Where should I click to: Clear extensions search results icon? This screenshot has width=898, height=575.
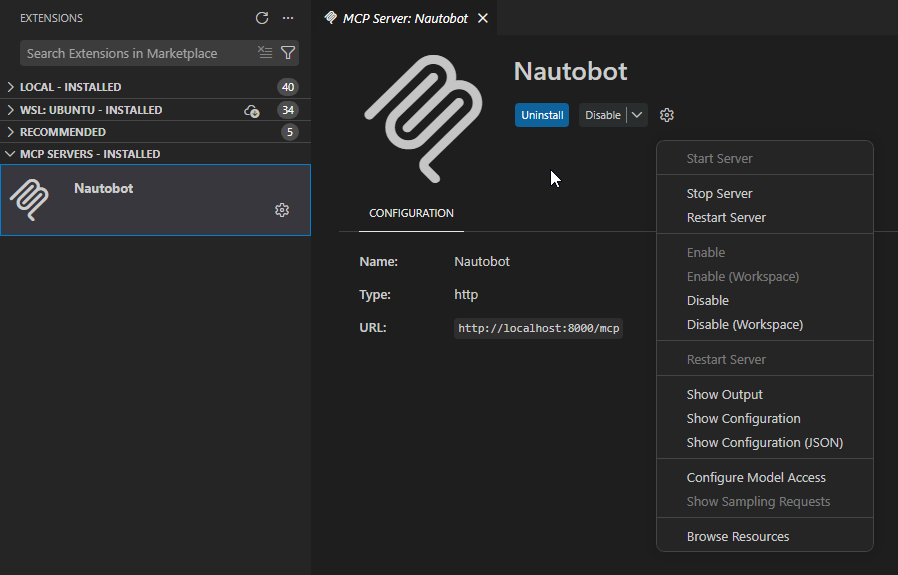click(x=265, y=53)
